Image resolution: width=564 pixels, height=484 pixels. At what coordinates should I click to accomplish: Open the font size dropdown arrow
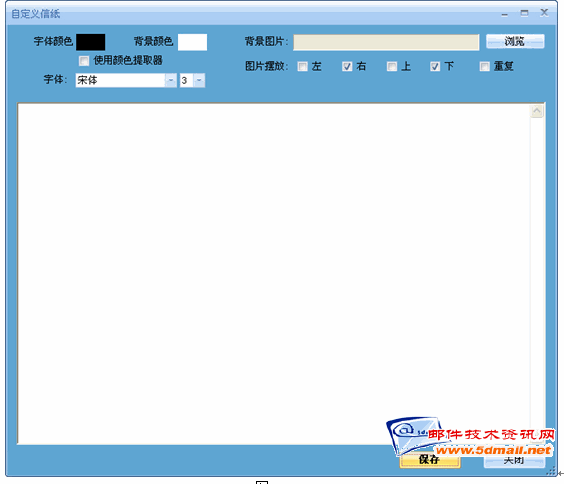[x=199, y=80]
